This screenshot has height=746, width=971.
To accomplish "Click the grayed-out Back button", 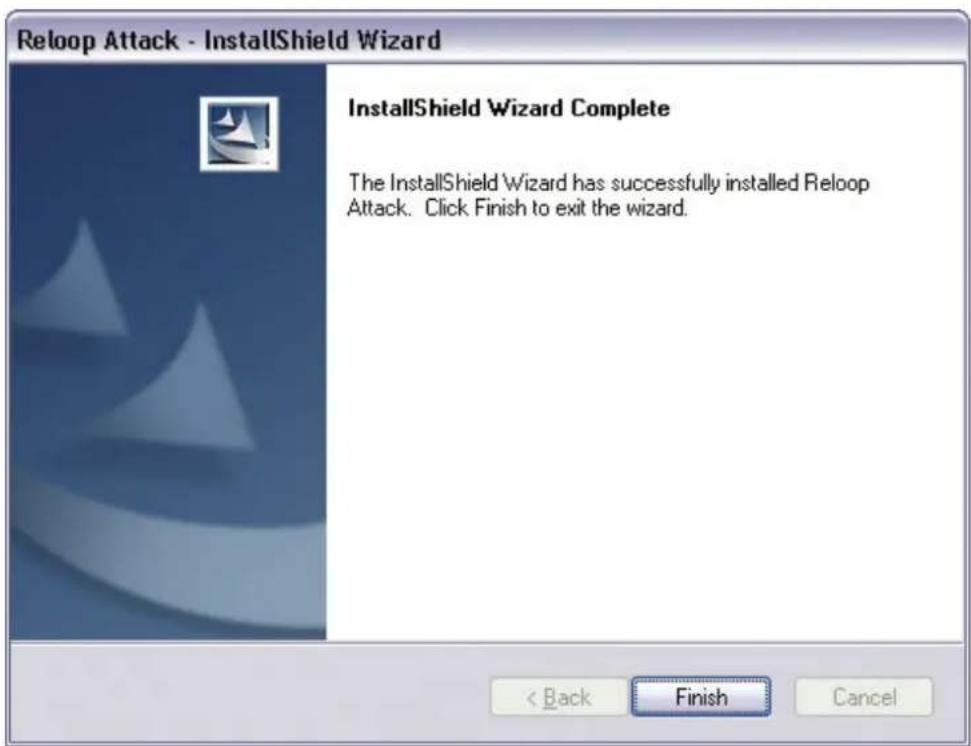I will point(559,697).
